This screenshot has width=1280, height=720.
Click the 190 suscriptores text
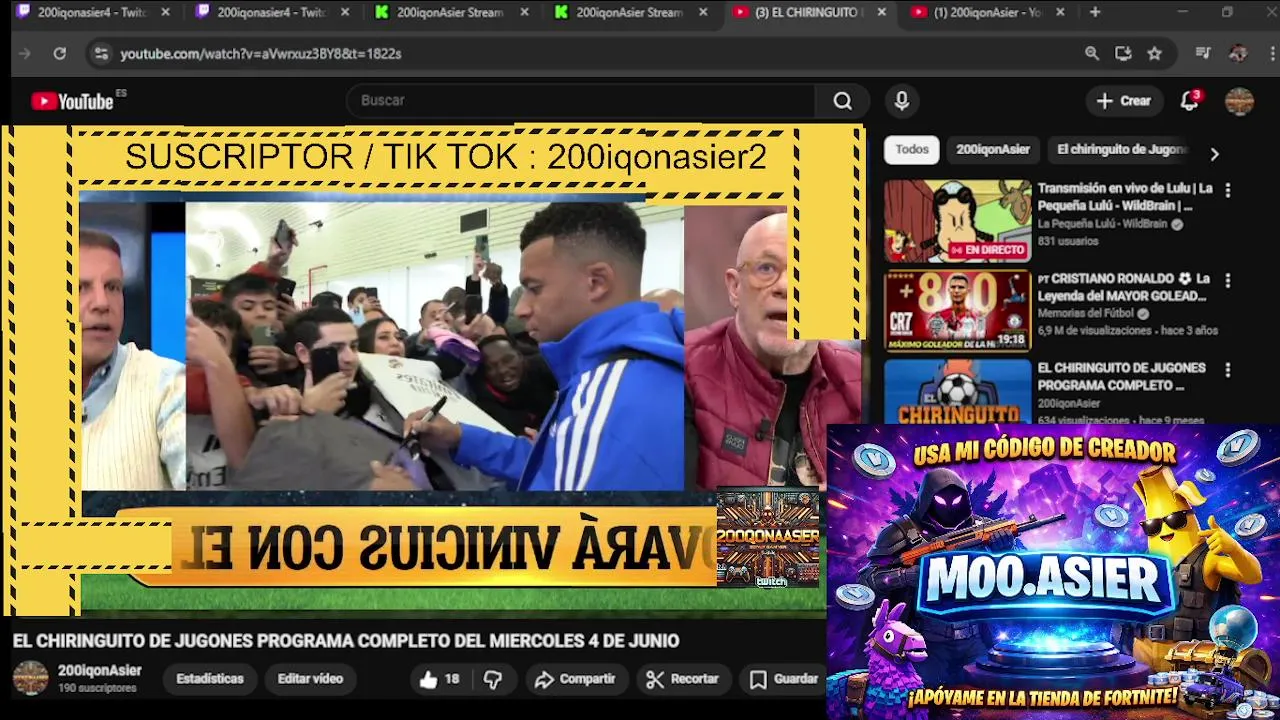pyautogui.click(x=97, y=688)
